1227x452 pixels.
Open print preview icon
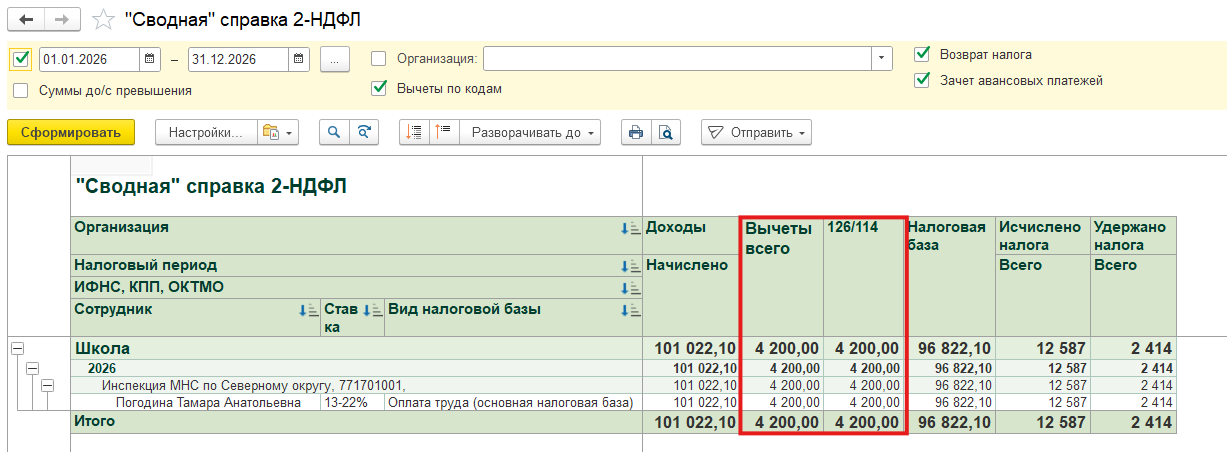[x=666, y=132]
